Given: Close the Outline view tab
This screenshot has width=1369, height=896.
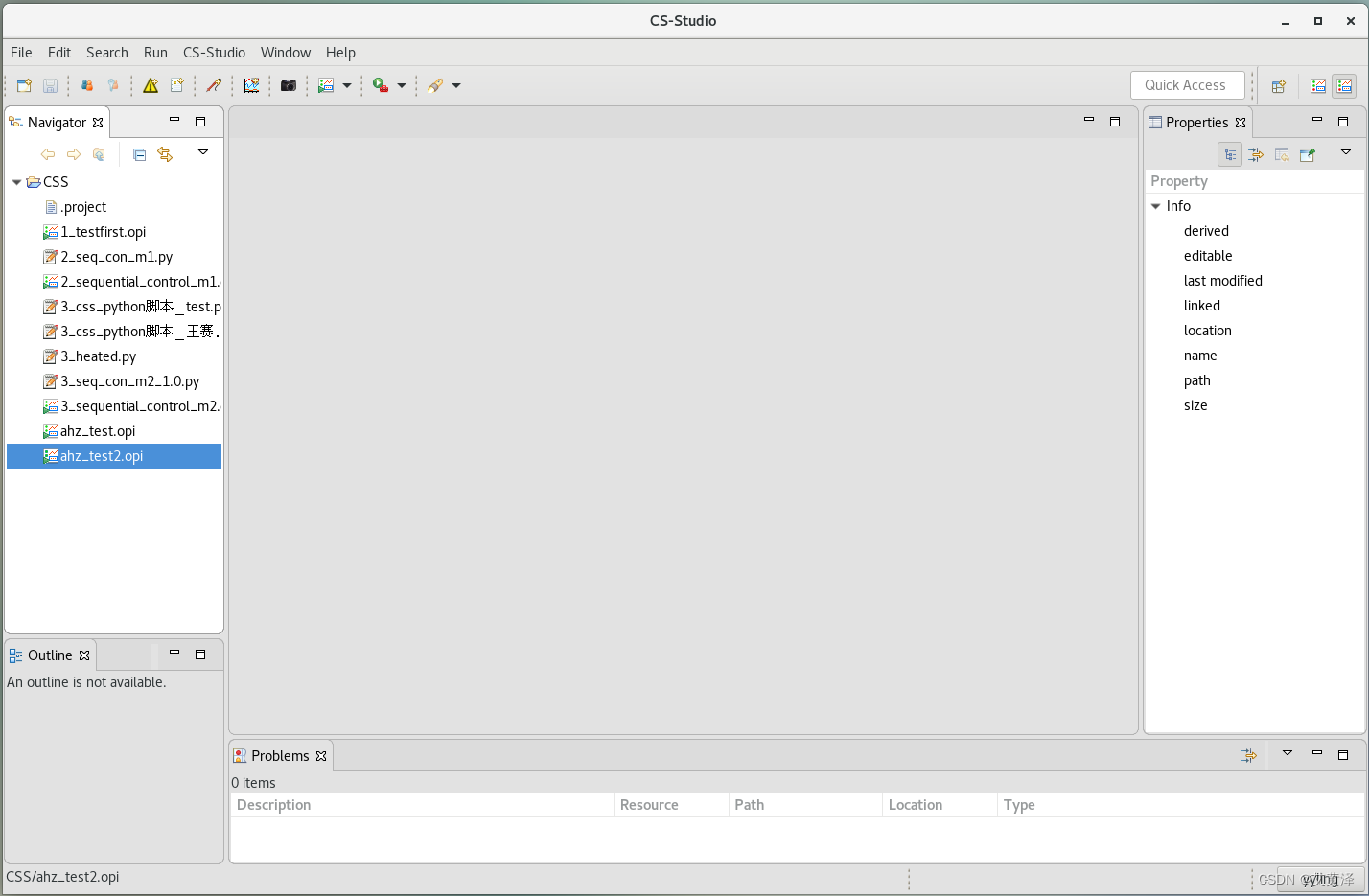Looking at the screenshot, I should point(84,655).
